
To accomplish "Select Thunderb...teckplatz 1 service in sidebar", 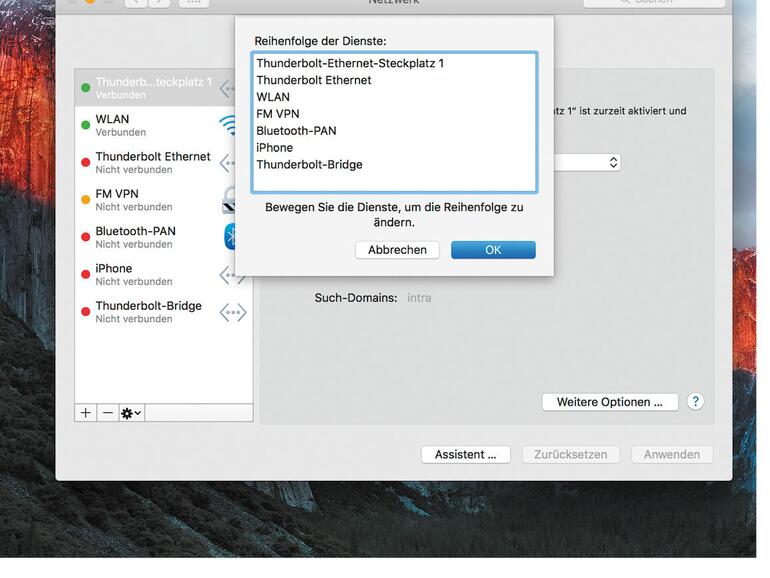I will click(x=155, y=88).
